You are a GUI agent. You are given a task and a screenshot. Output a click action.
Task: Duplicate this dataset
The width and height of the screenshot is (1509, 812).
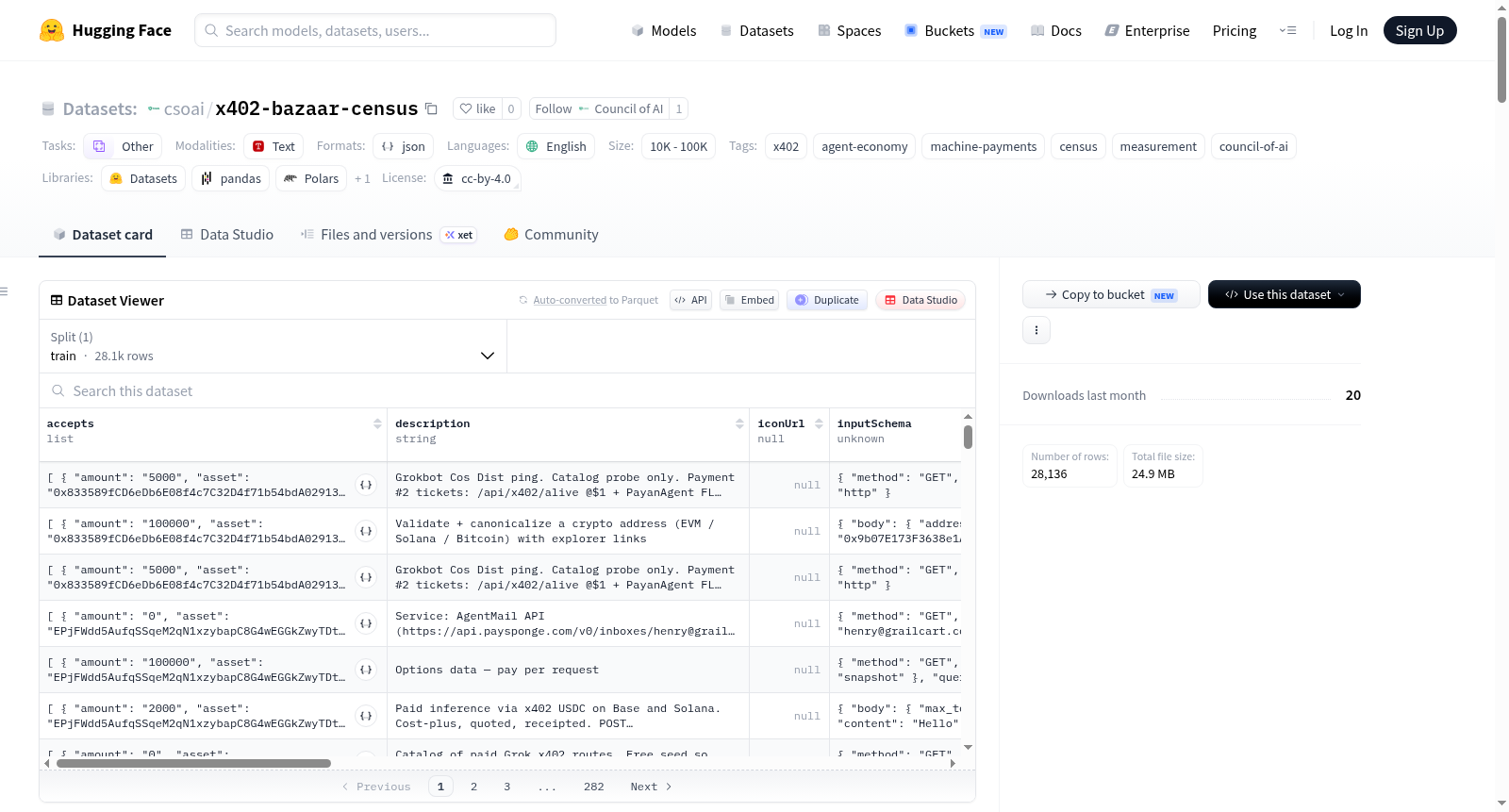coord(827,300)
